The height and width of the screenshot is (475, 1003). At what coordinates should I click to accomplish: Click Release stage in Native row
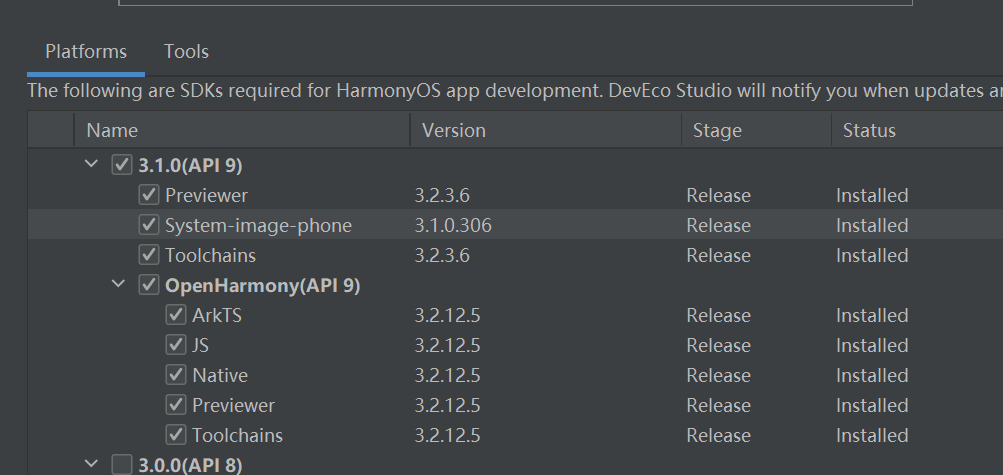(x=718, y=375)
